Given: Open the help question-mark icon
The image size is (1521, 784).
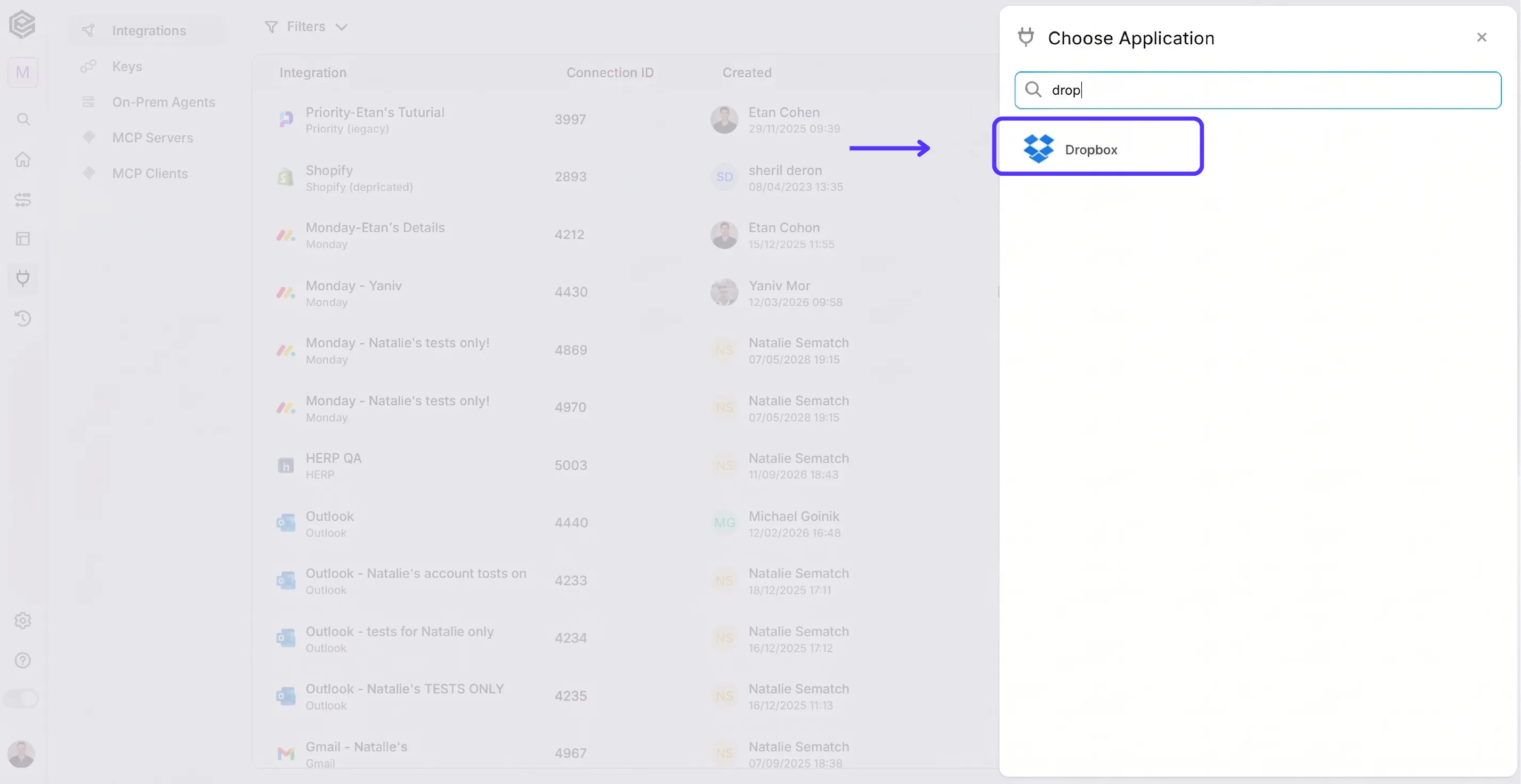Looking at the screenshot, I should pos(23,660).
